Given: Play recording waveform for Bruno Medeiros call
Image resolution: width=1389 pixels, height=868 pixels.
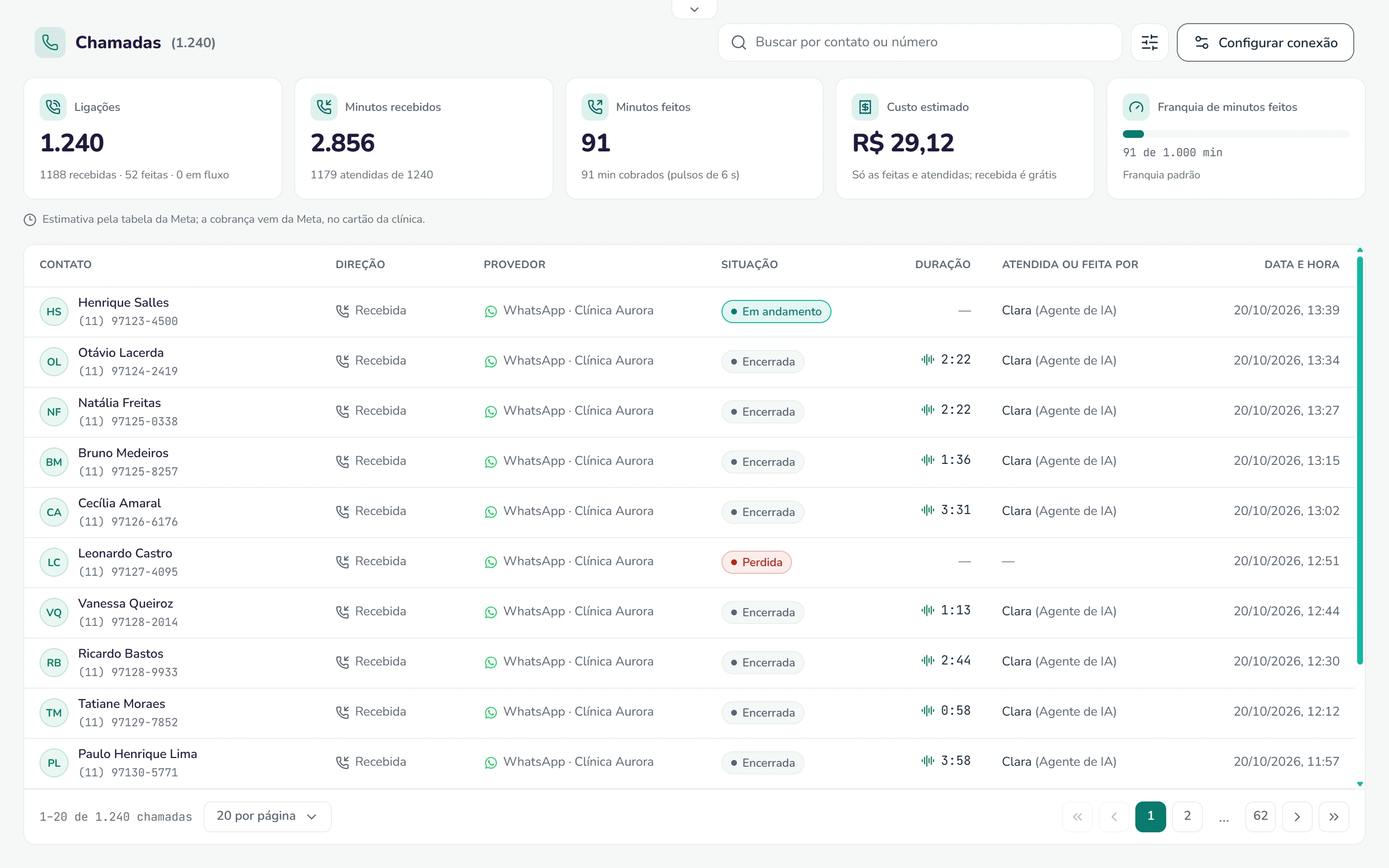Looking at the screenshot, I should [x=927, y=460].
